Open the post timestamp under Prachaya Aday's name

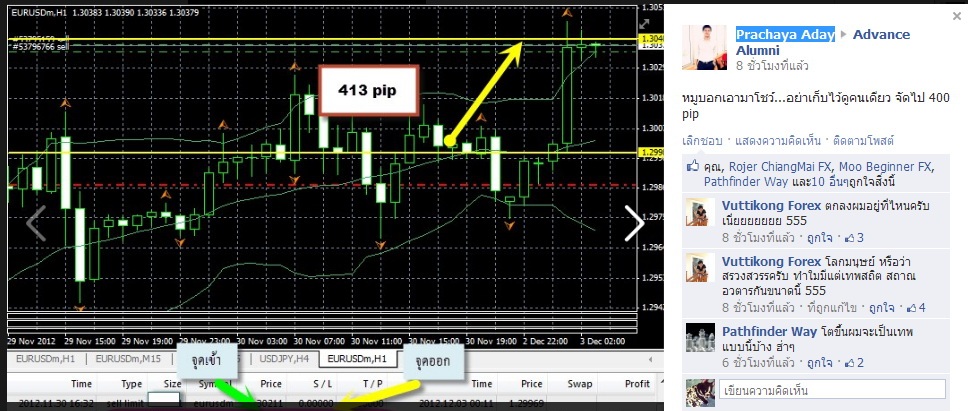point(772,66)
